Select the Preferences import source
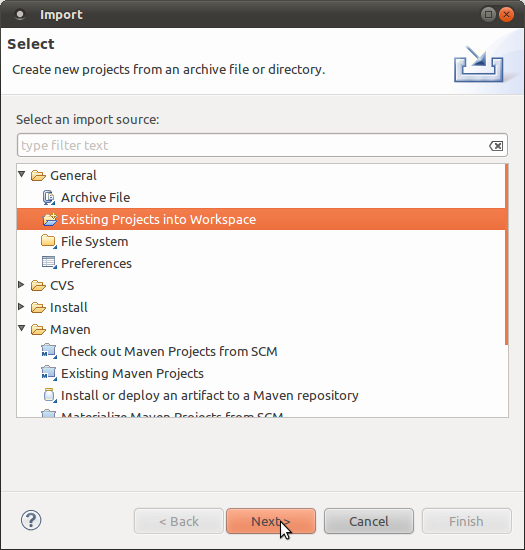 coord(96,263)
